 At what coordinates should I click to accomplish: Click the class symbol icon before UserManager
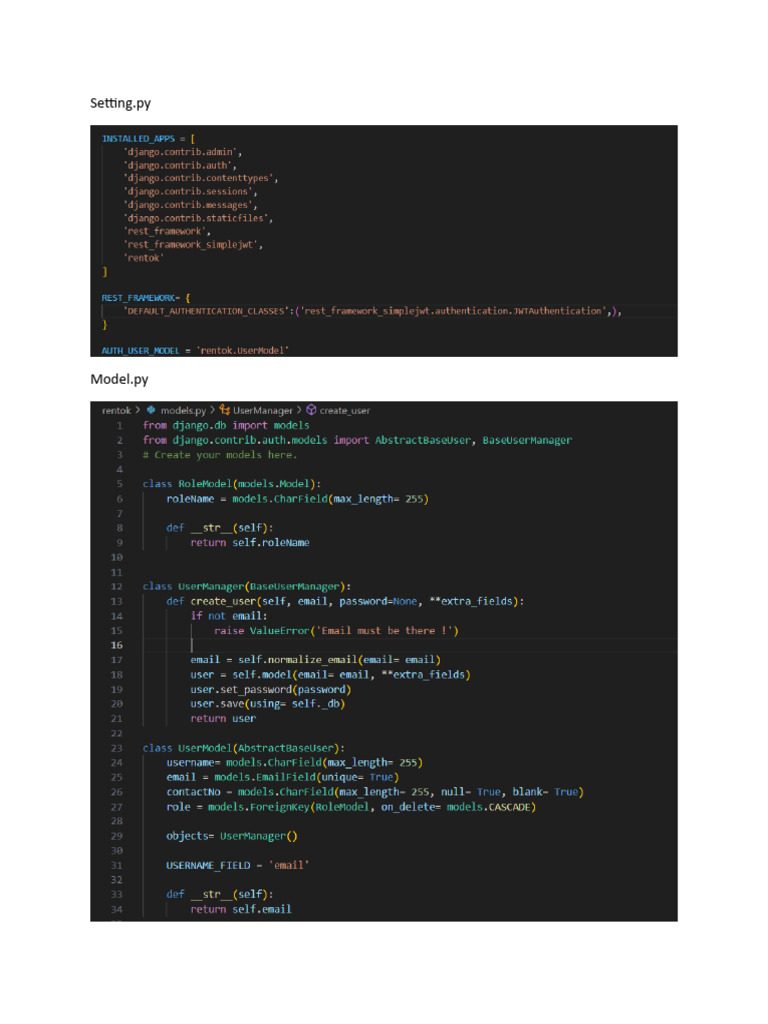pos(225,410)
